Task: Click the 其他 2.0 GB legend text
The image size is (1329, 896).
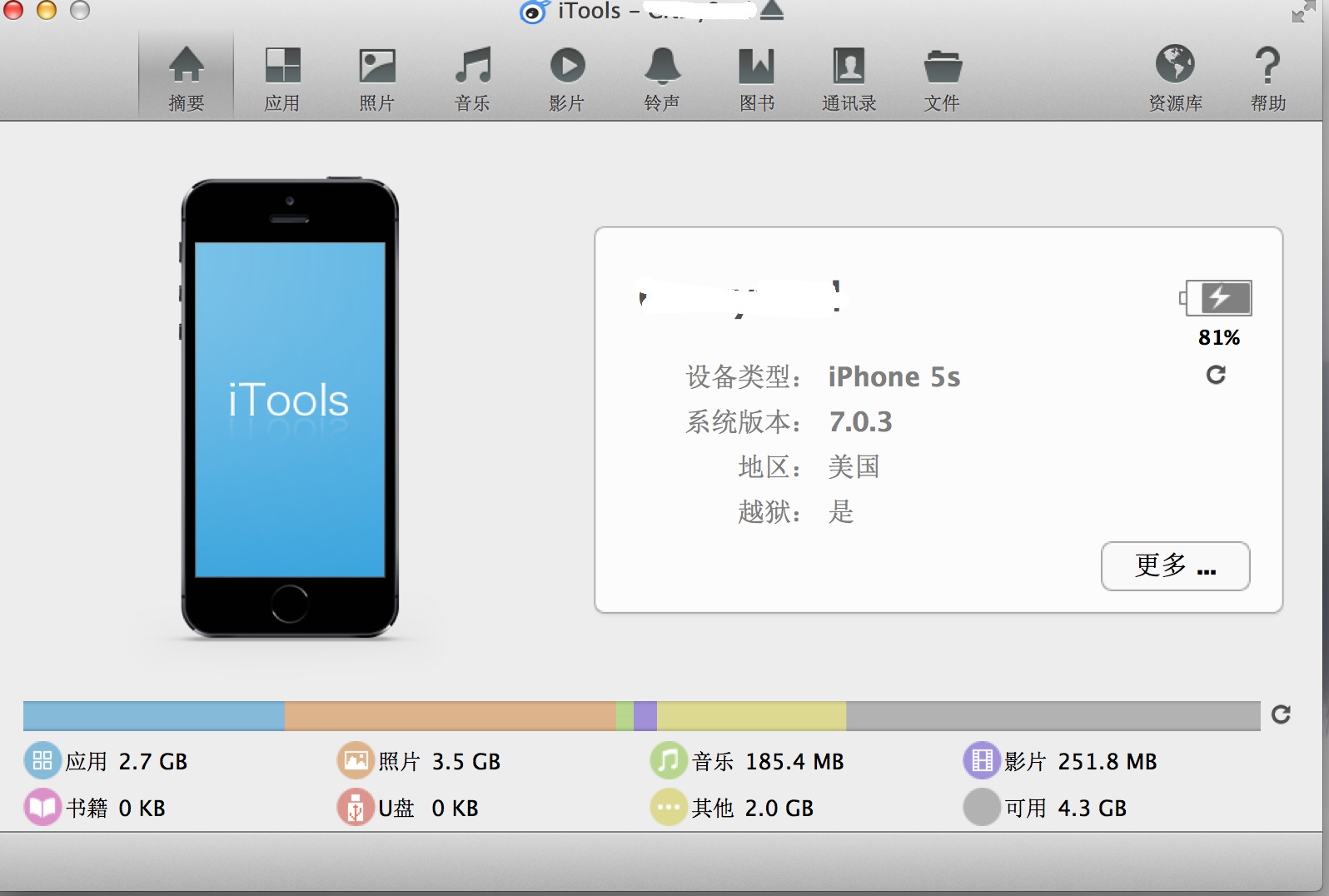Action: [753, 808]
